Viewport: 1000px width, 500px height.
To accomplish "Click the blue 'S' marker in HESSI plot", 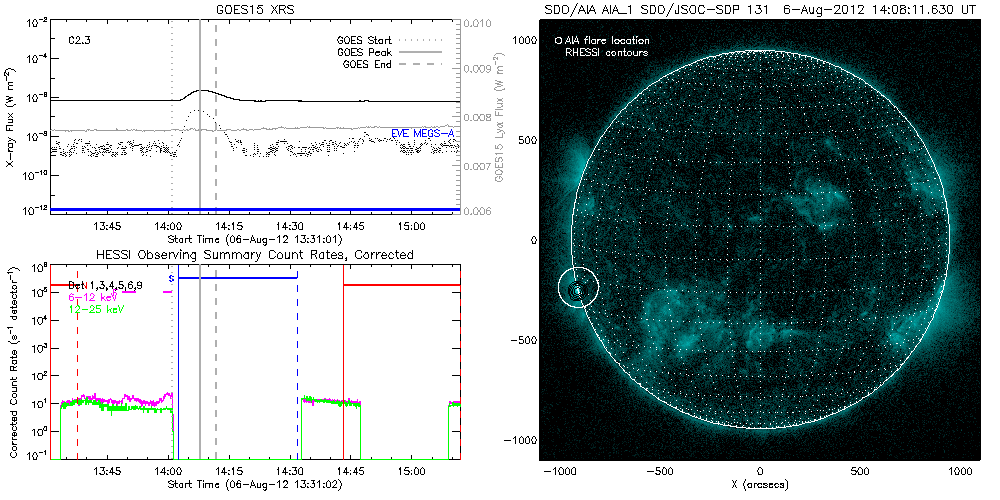I will 172,277.
